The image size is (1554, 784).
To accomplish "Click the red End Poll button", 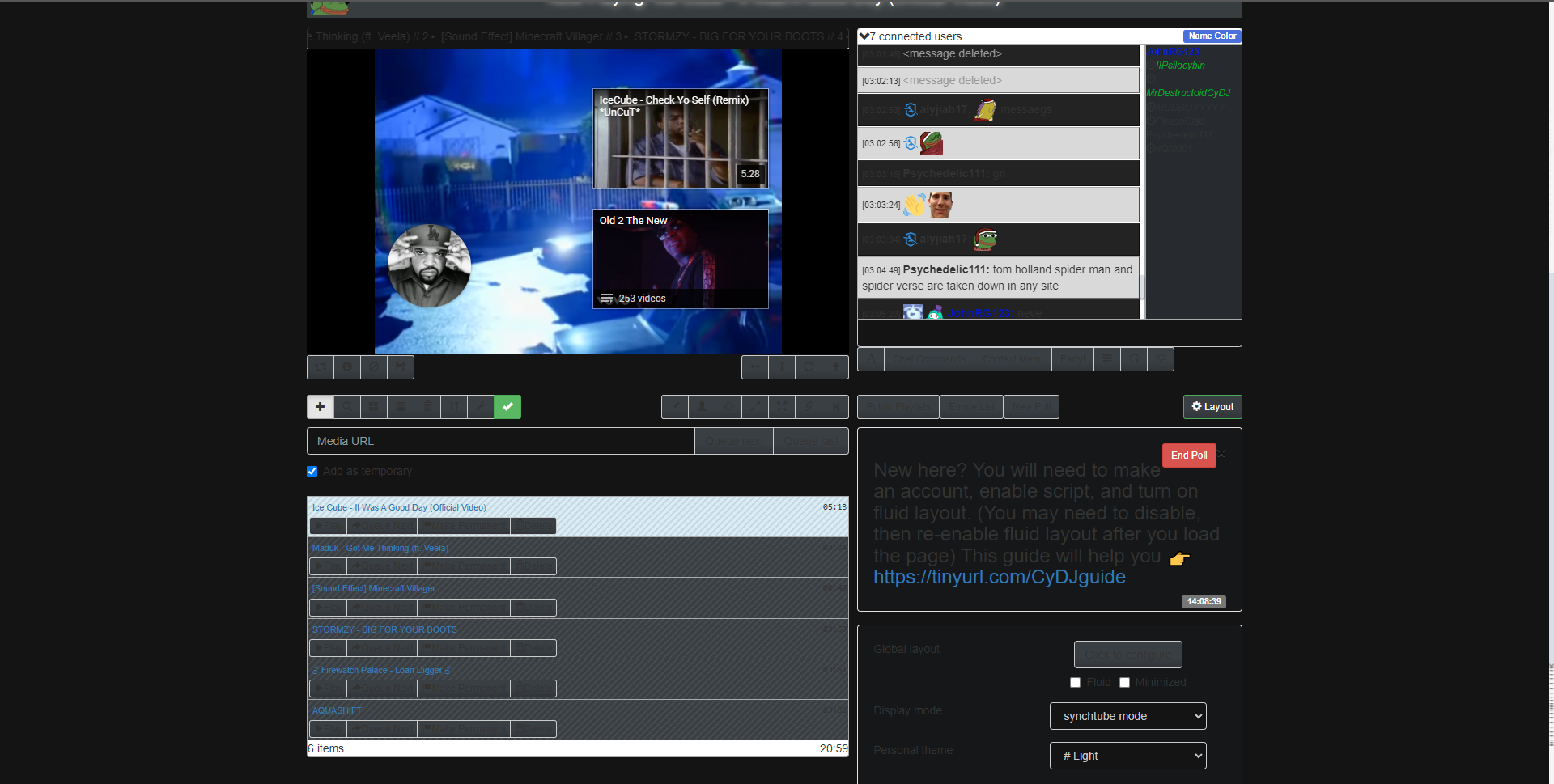I will coord(1189,456).
